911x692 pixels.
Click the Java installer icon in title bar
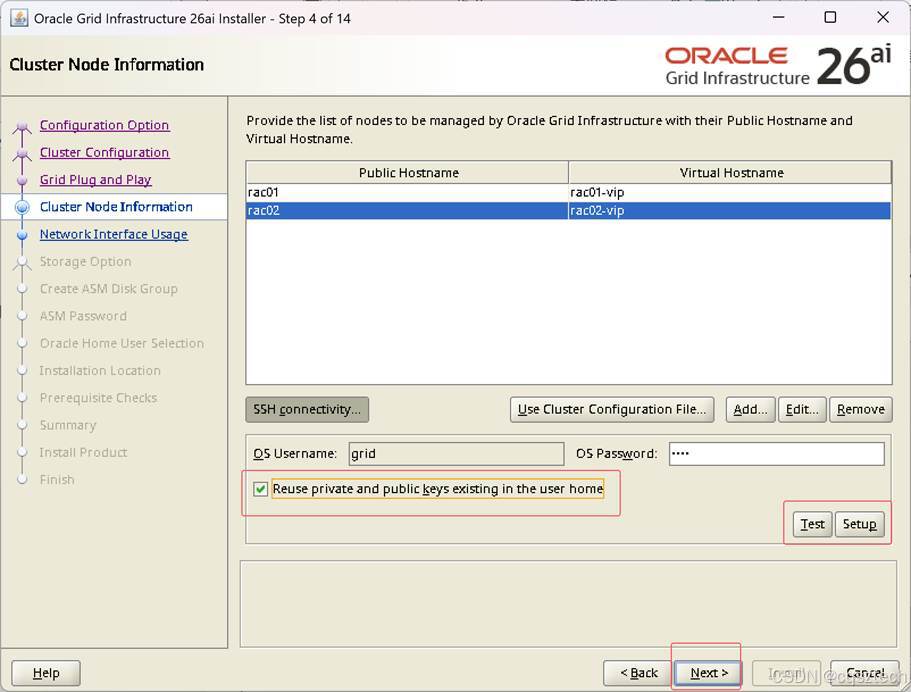[x=19, y=18]
